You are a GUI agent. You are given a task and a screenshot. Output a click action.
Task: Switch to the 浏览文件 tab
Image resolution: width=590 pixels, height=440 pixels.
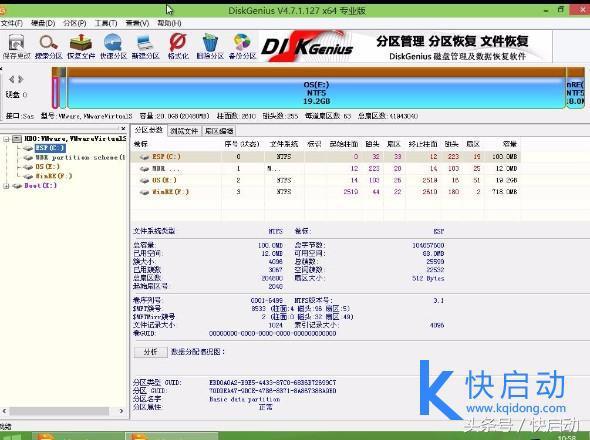(x=184, y=131)
